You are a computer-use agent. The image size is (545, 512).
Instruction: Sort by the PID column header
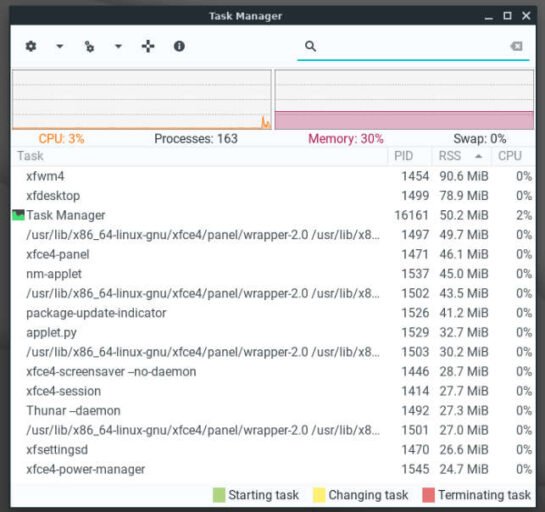click(410, 156)
